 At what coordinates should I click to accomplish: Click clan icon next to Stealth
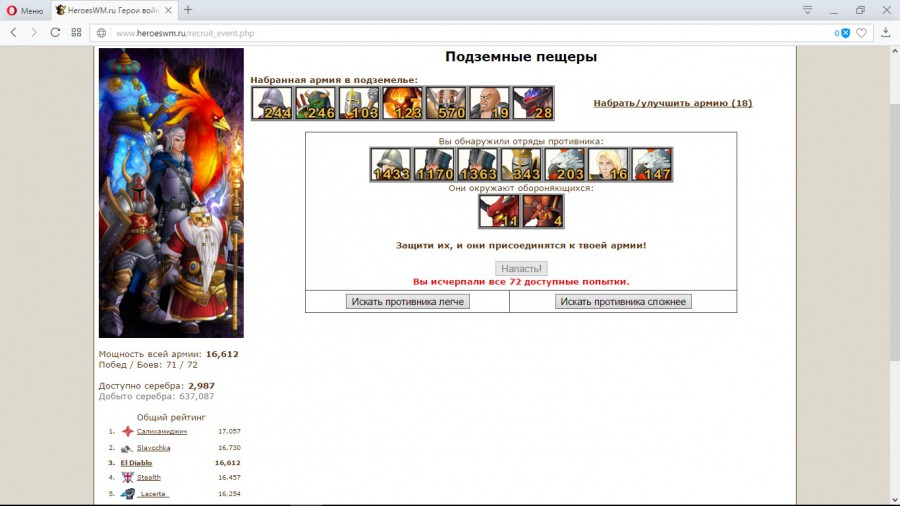[x=127, y=477]
